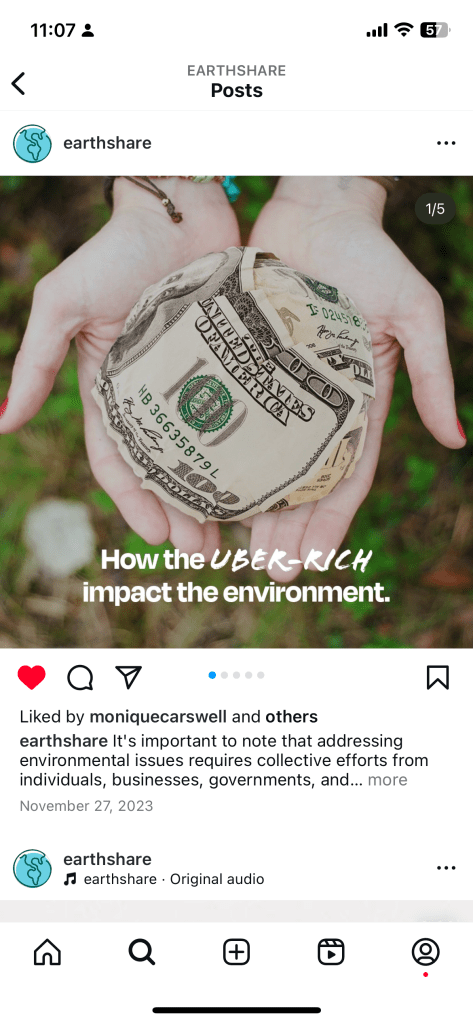Open the moniquecarswell profile link
The height and width of the screenshot is (1023, 473).
[x=158, y=717]
